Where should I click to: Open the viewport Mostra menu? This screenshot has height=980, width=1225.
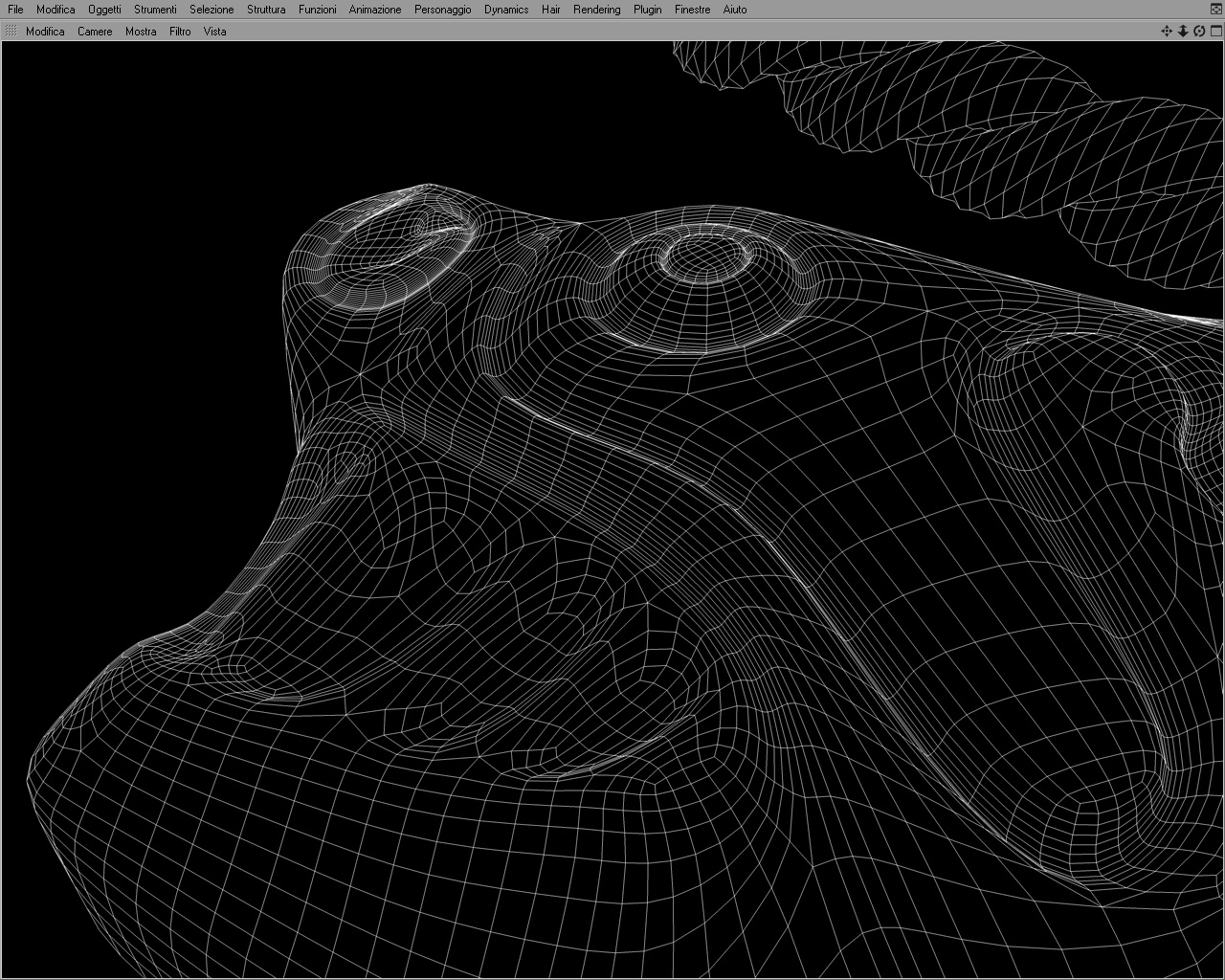(141, 32)
